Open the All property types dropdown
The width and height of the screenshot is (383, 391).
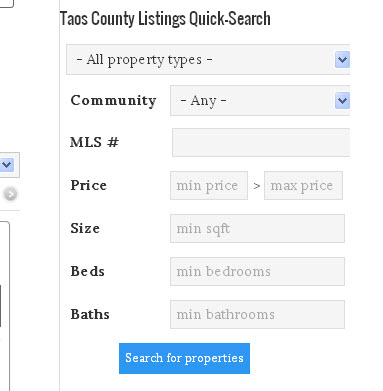[208, 59]
